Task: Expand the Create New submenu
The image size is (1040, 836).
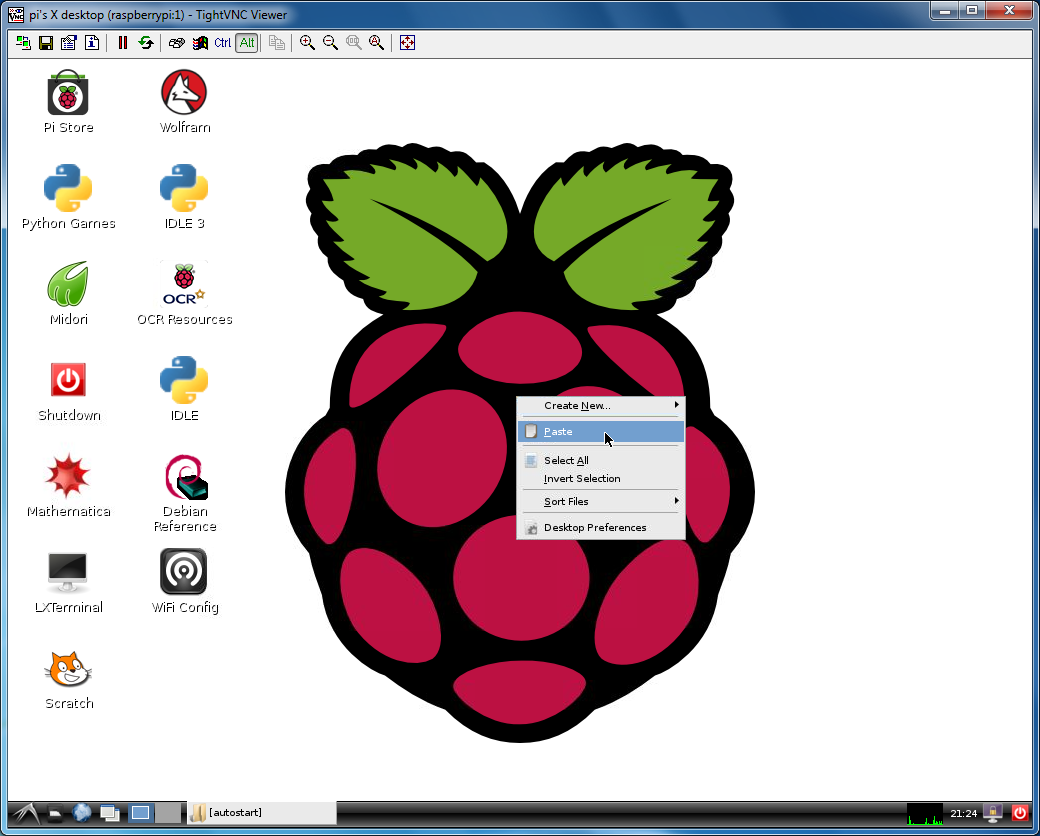Action: pyautogui.click(x=601, y=405)
